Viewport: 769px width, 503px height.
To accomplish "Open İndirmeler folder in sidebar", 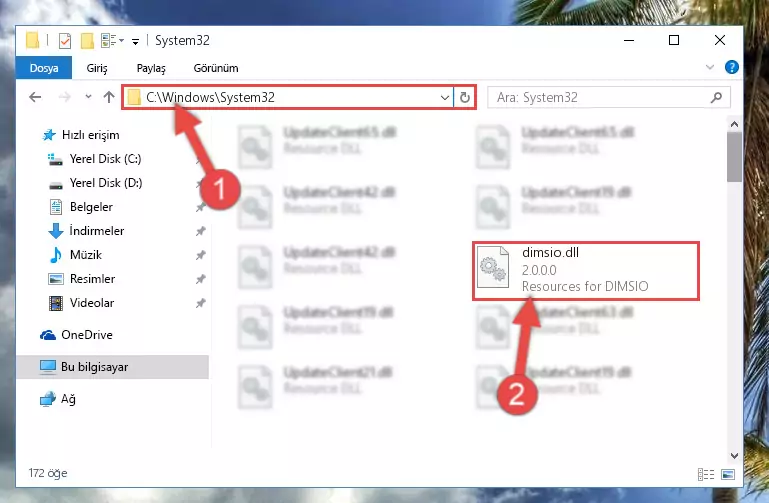I will [x=97, y=231].
